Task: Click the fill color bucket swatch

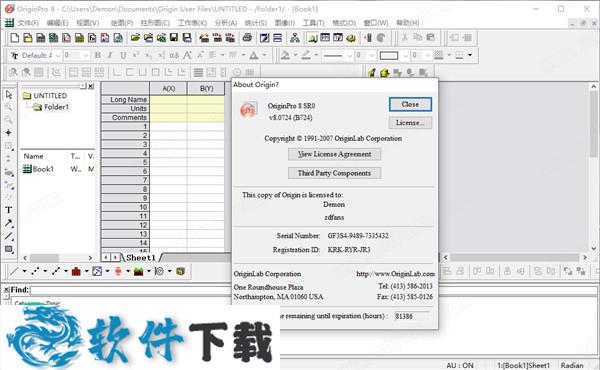Action: pyautogui.click(x=285, y=55)
